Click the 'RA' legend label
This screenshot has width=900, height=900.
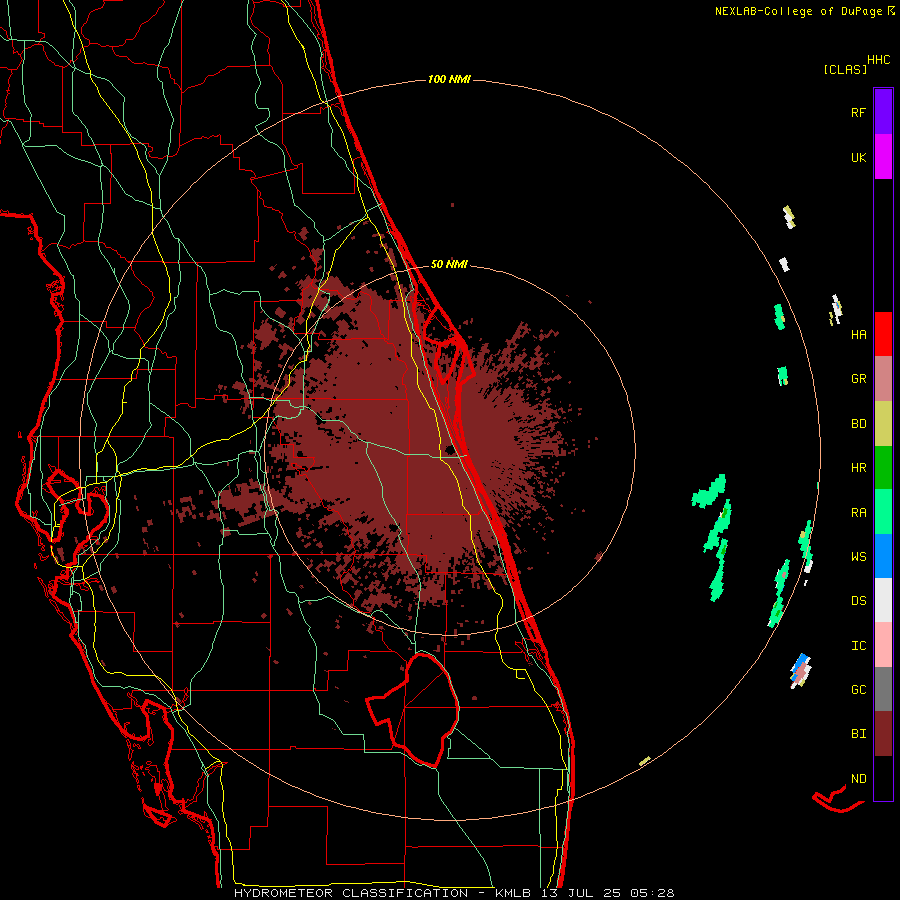(x=858, y=513)
